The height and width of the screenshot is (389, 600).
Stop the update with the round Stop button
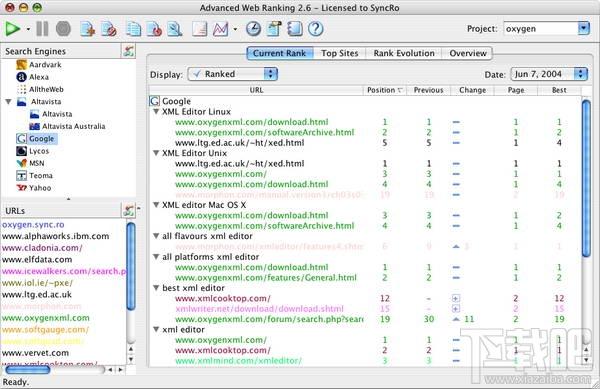pos(63,29)
